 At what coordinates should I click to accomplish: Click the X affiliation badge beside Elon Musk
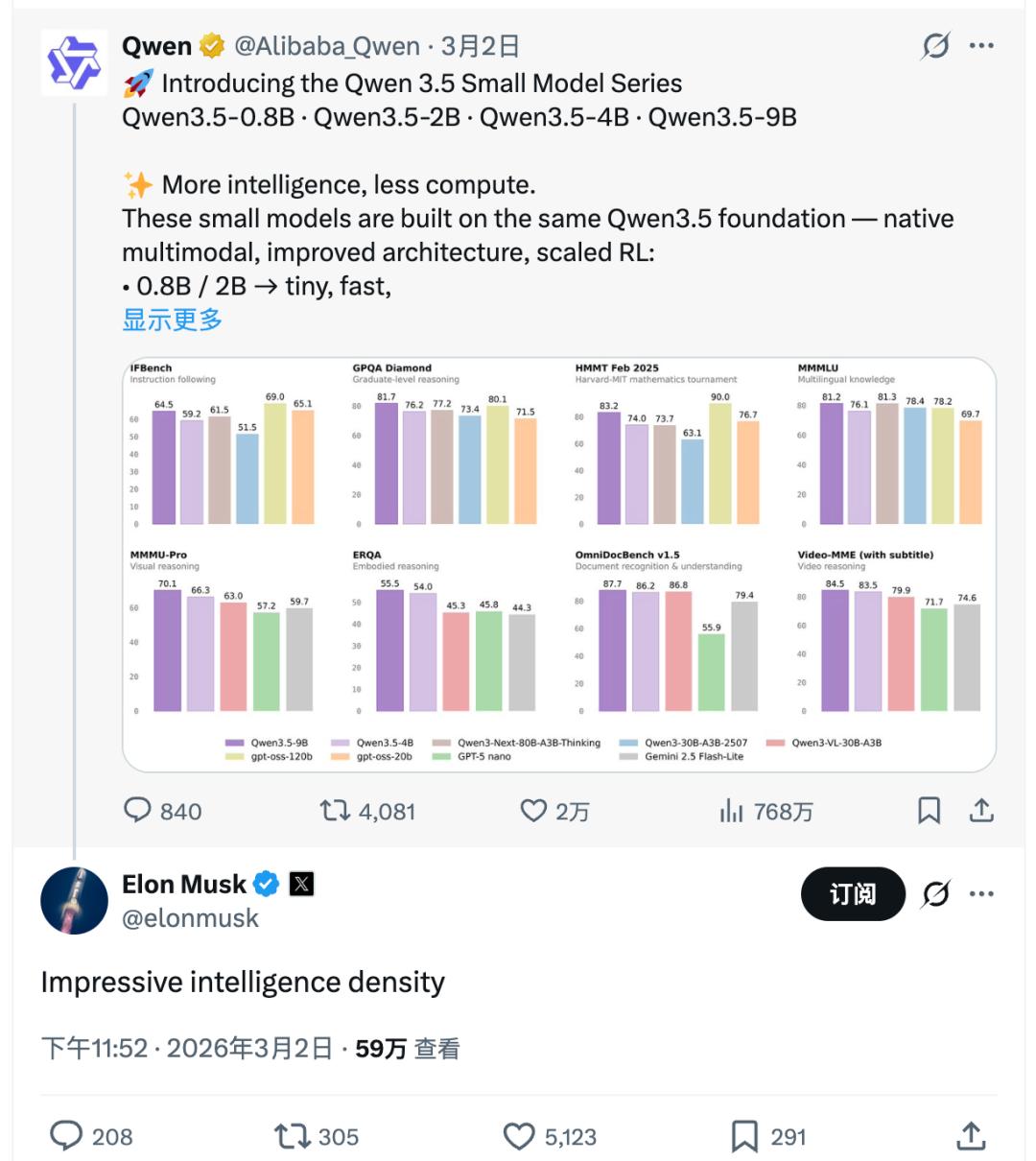tap(301, 884)
